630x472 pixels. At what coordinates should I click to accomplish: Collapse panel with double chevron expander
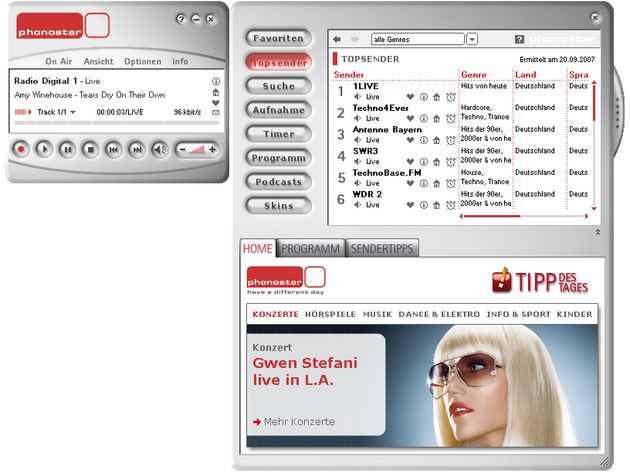pyautogui.click(x=598, y=232)
